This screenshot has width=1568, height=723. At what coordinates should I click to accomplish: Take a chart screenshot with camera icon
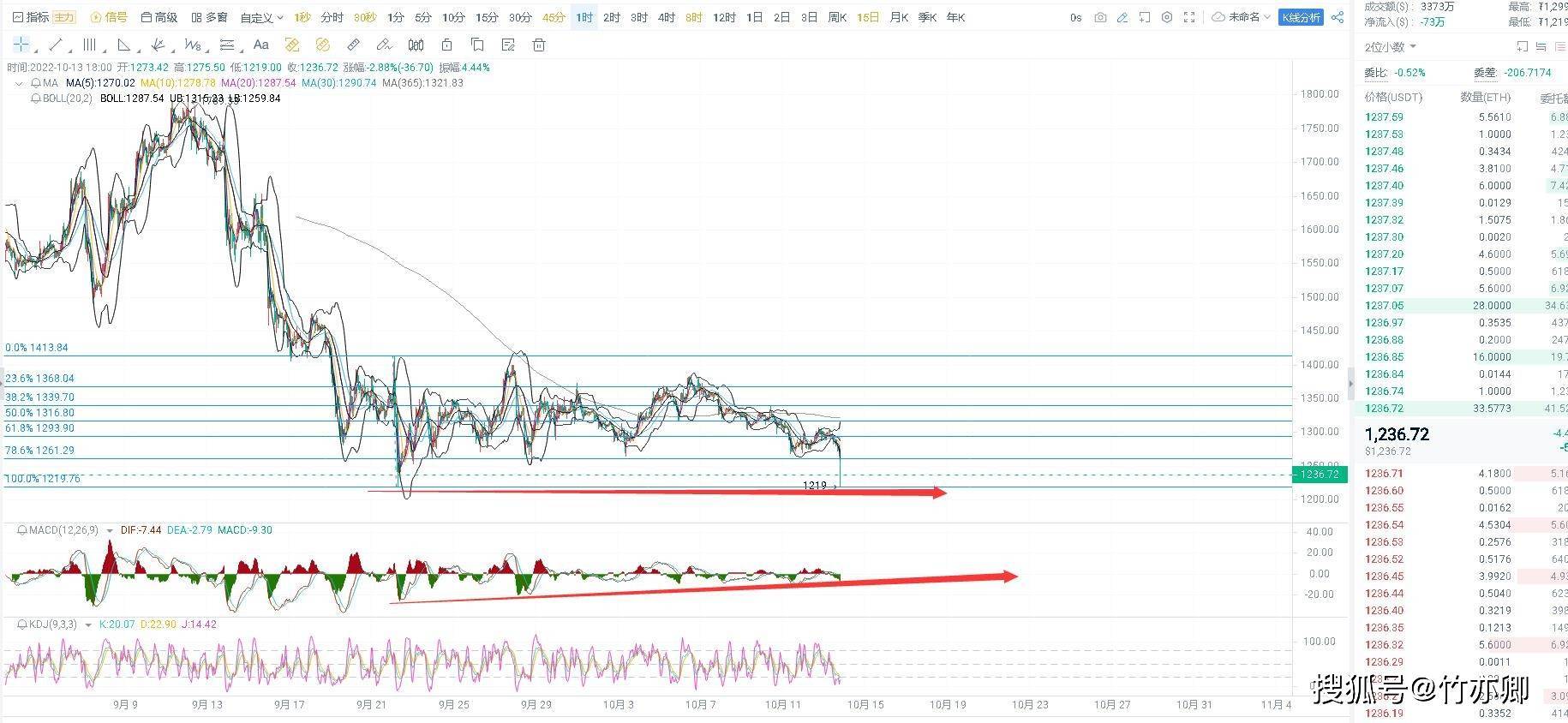(x=1100, y=17)
